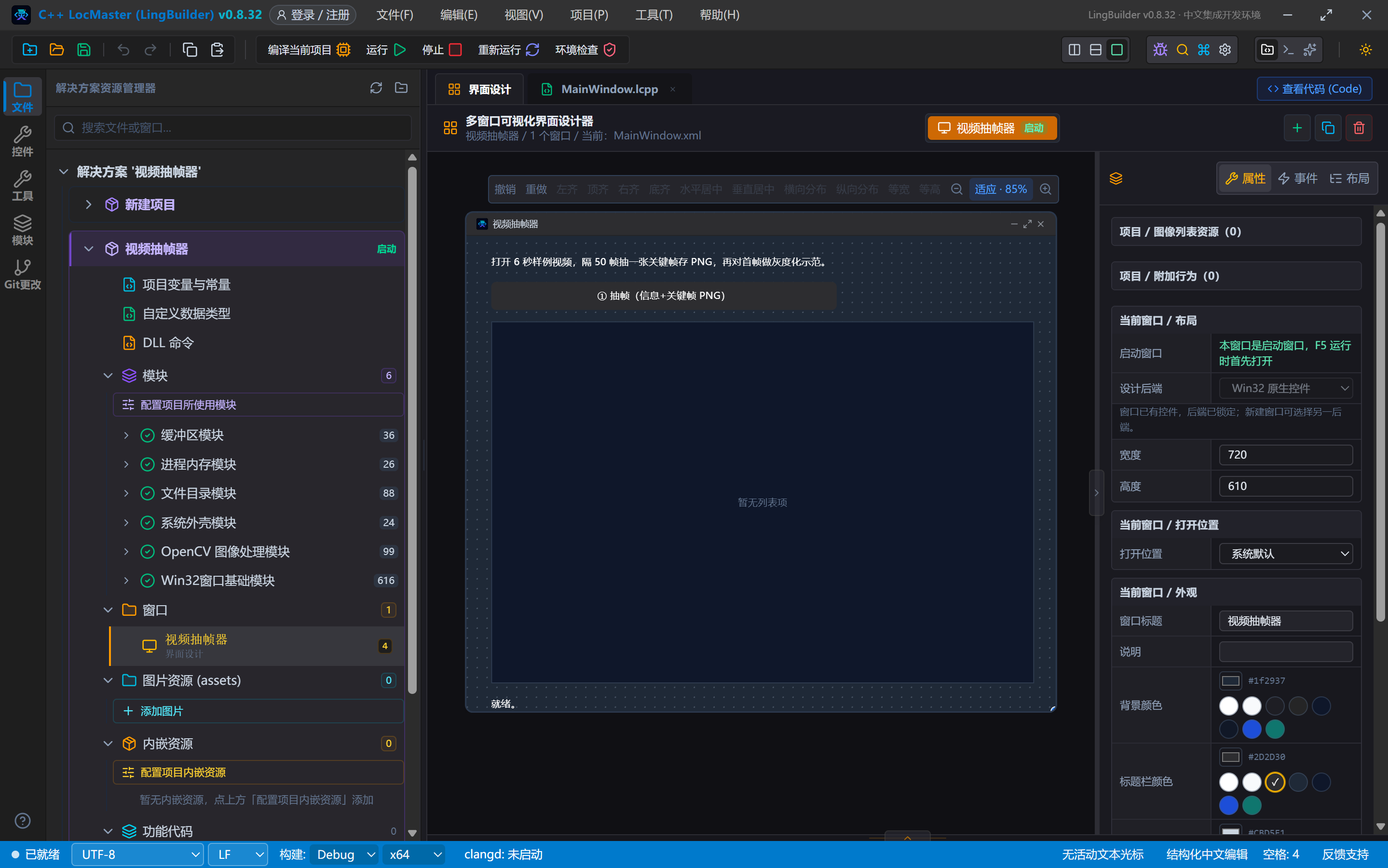The height and width of the screenshot is (868, 1388).
Task: Open the 工具(T) menu
Action: coord(654,15)
